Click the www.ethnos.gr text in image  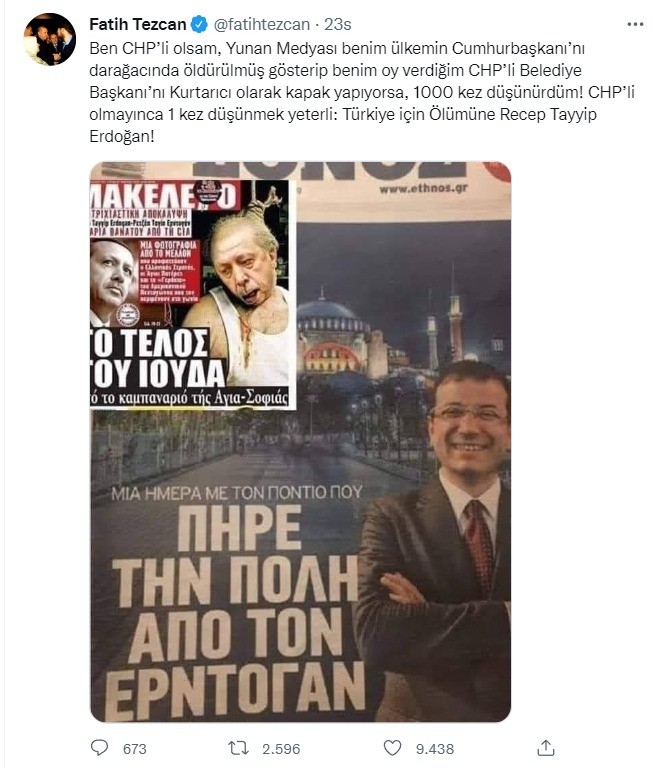[423, 188]
